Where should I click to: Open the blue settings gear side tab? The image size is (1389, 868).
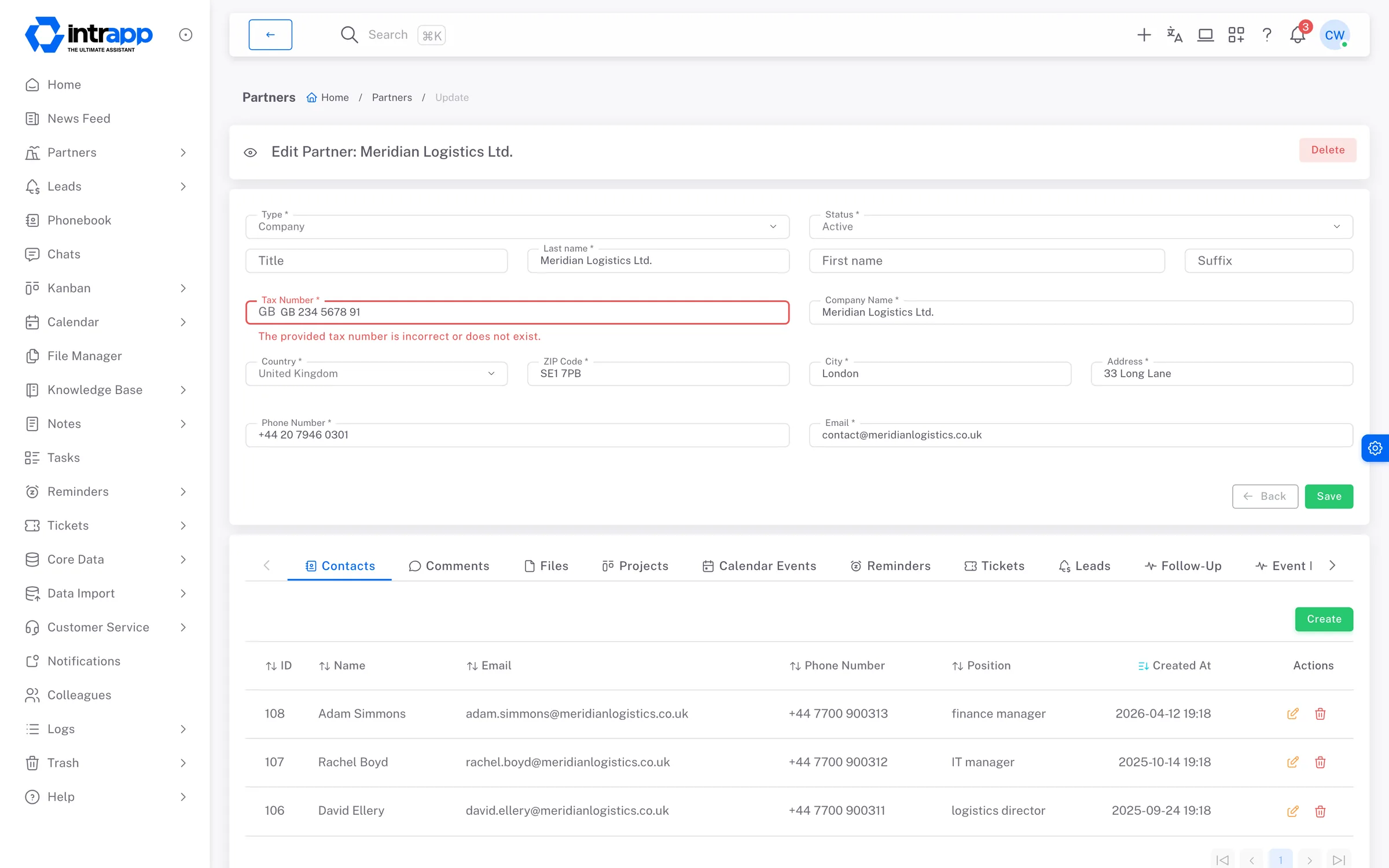click(1375, 448)
